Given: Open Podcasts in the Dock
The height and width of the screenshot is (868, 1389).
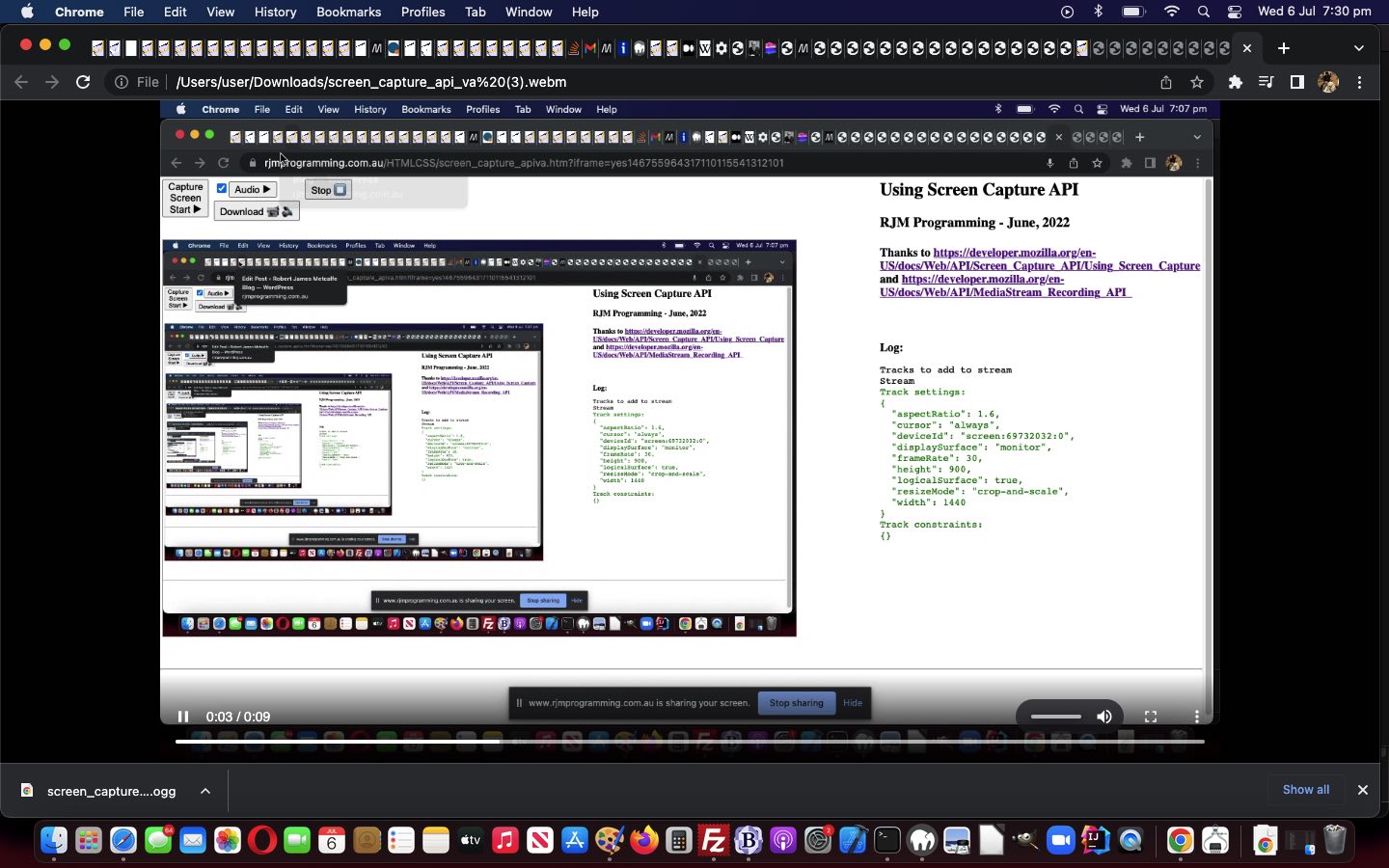Looking at the screenshot, I should (x=783, y=840).
